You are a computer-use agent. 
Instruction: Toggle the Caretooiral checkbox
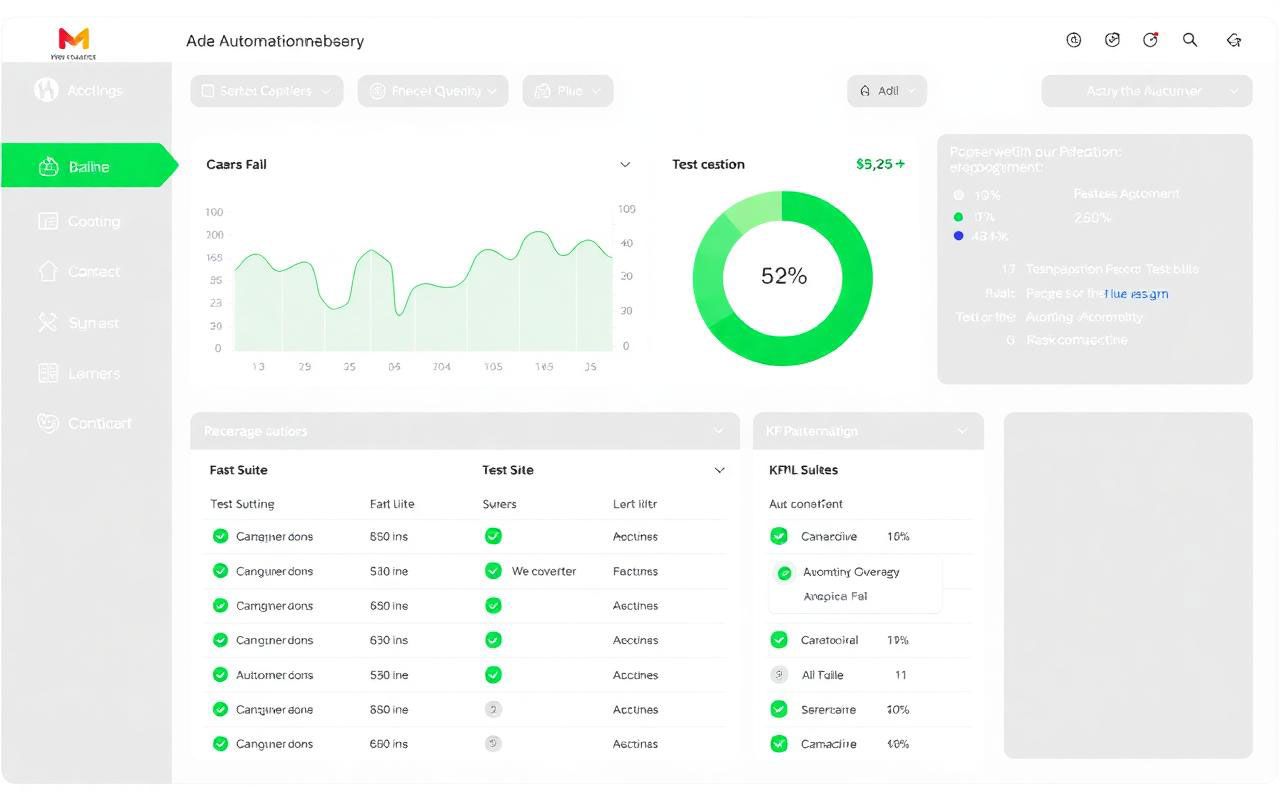coord(779,640)
